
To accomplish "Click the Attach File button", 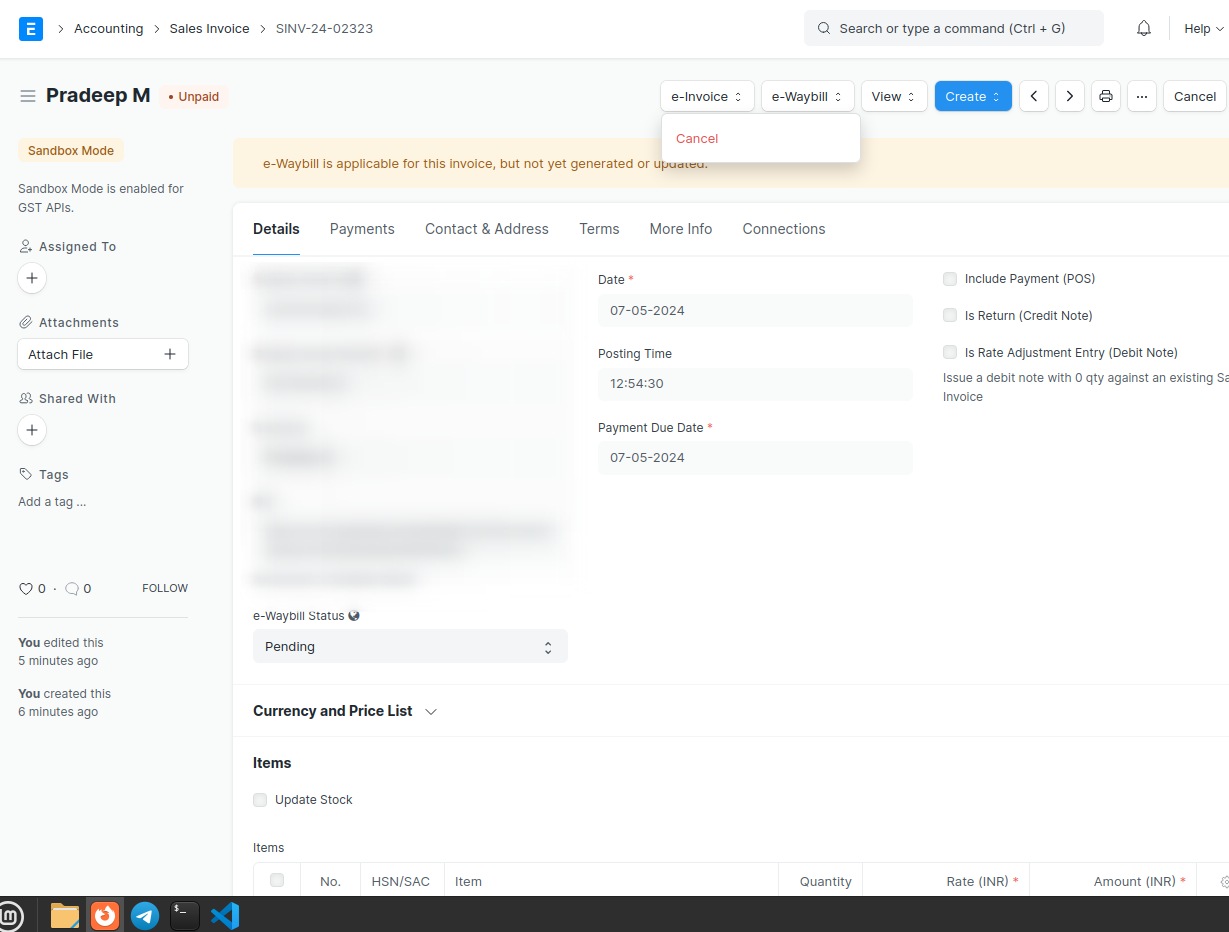I will [103, 355].
